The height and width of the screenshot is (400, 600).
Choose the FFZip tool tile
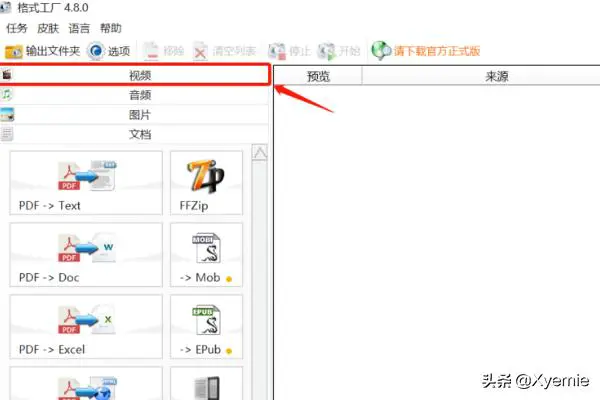coord(206,183)
